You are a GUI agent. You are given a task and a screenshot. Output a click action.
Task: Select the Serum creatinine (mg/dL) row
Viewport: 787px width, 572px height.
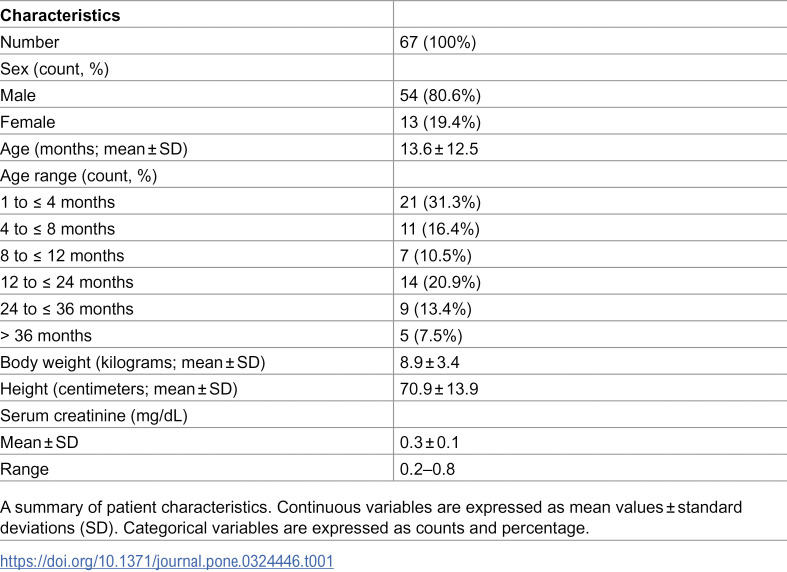[x=394, y=415]
